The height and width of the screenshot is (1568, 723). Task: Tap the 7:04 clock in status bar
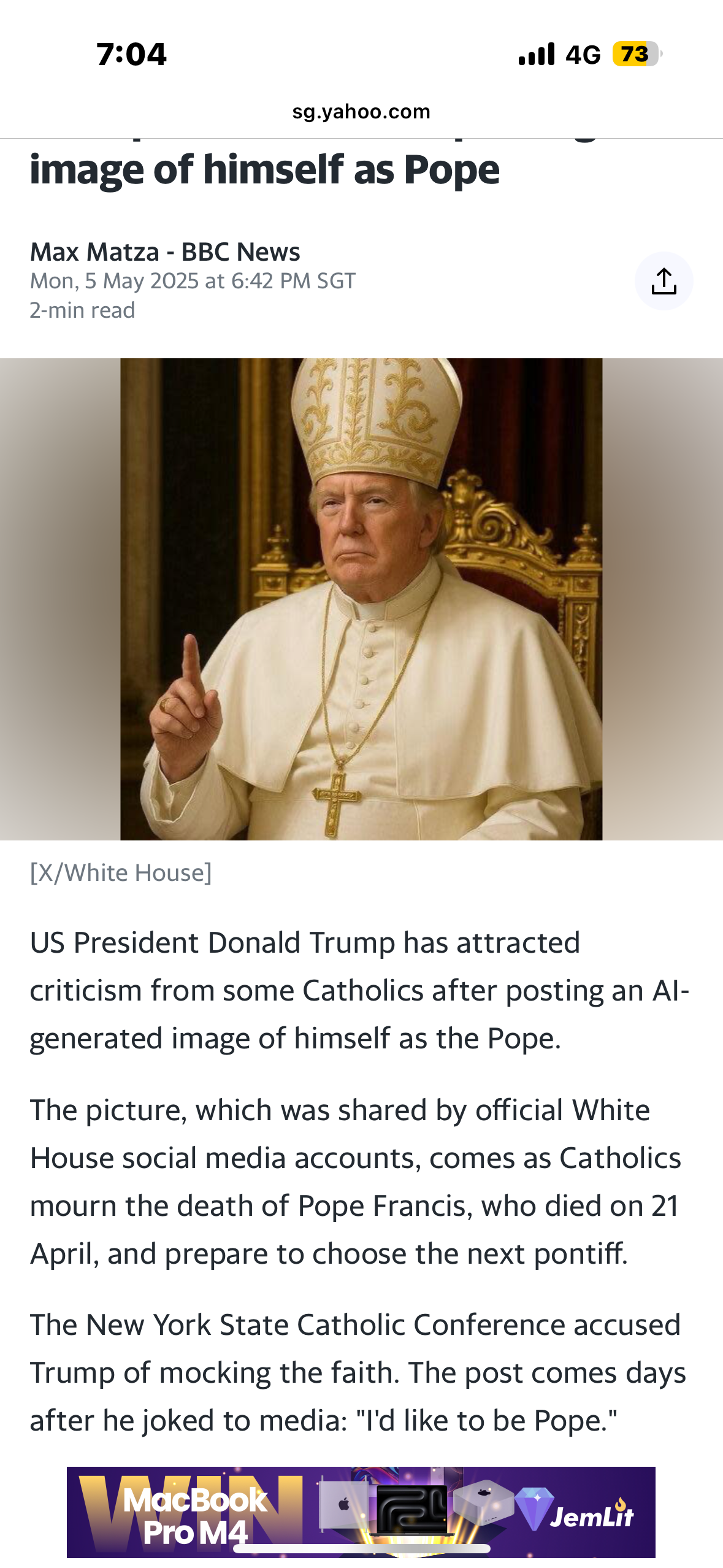[x=131, y=54]
